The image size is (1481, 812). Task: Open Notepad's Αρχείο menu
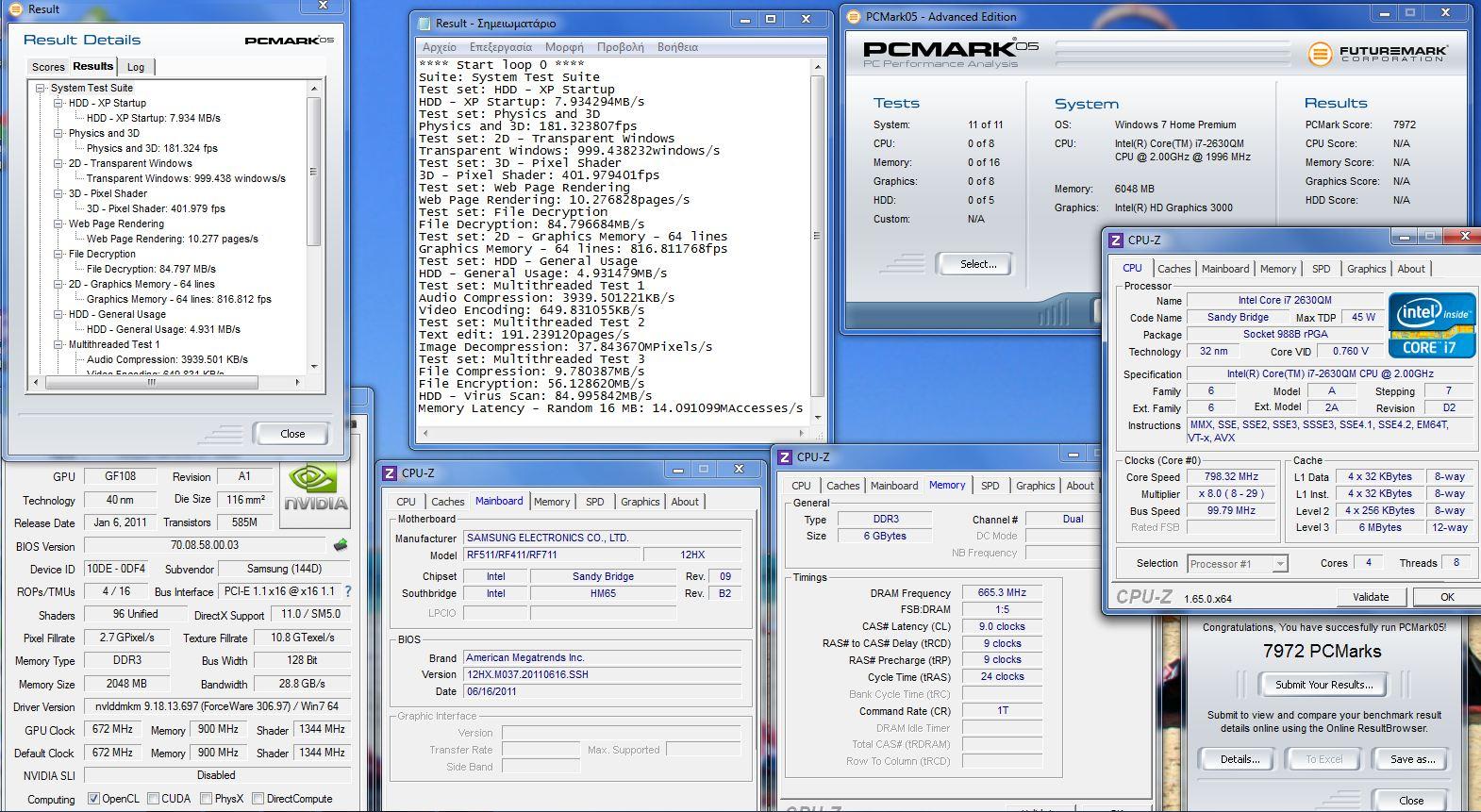(x=440, y=47)
